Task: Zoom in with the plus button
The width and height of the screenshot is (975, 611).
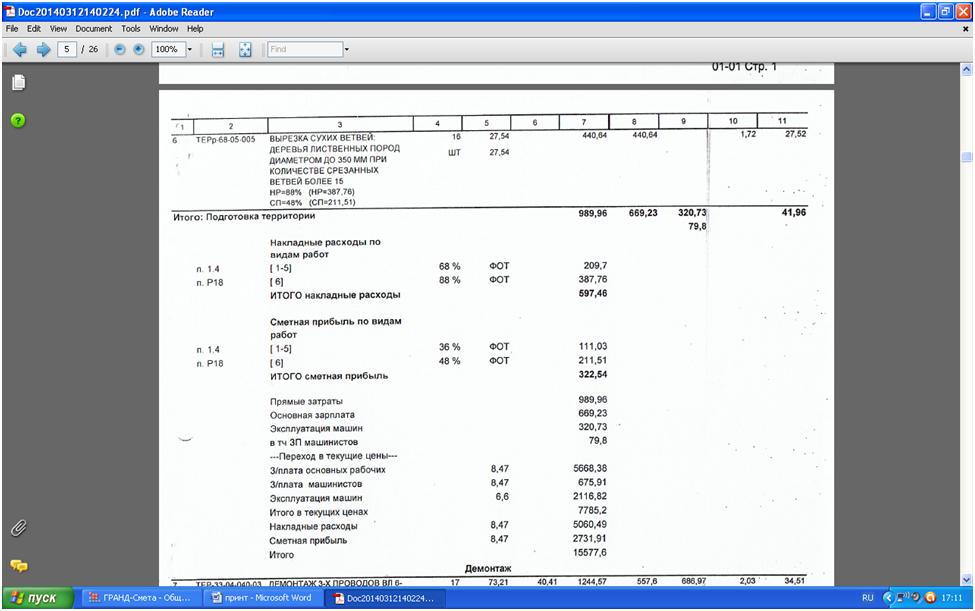Action: 139,49
